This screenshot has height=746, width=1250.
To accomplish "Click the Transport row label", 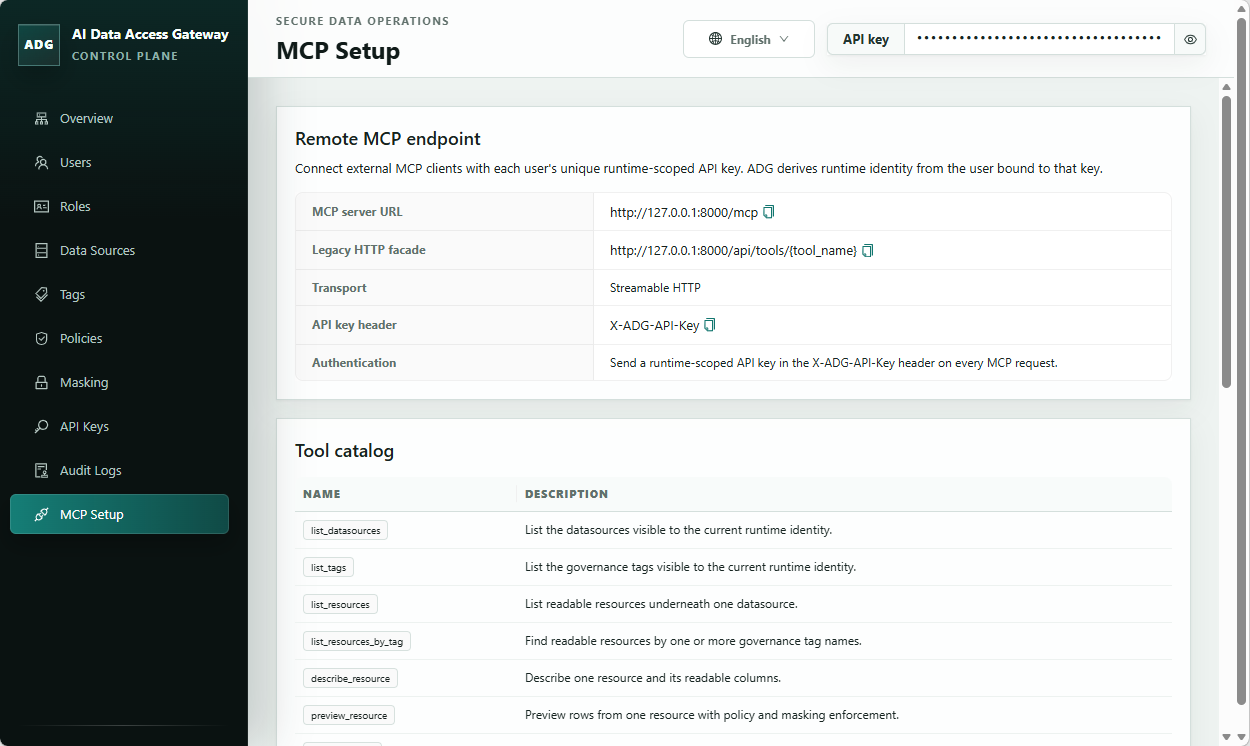I will [339, 288].
